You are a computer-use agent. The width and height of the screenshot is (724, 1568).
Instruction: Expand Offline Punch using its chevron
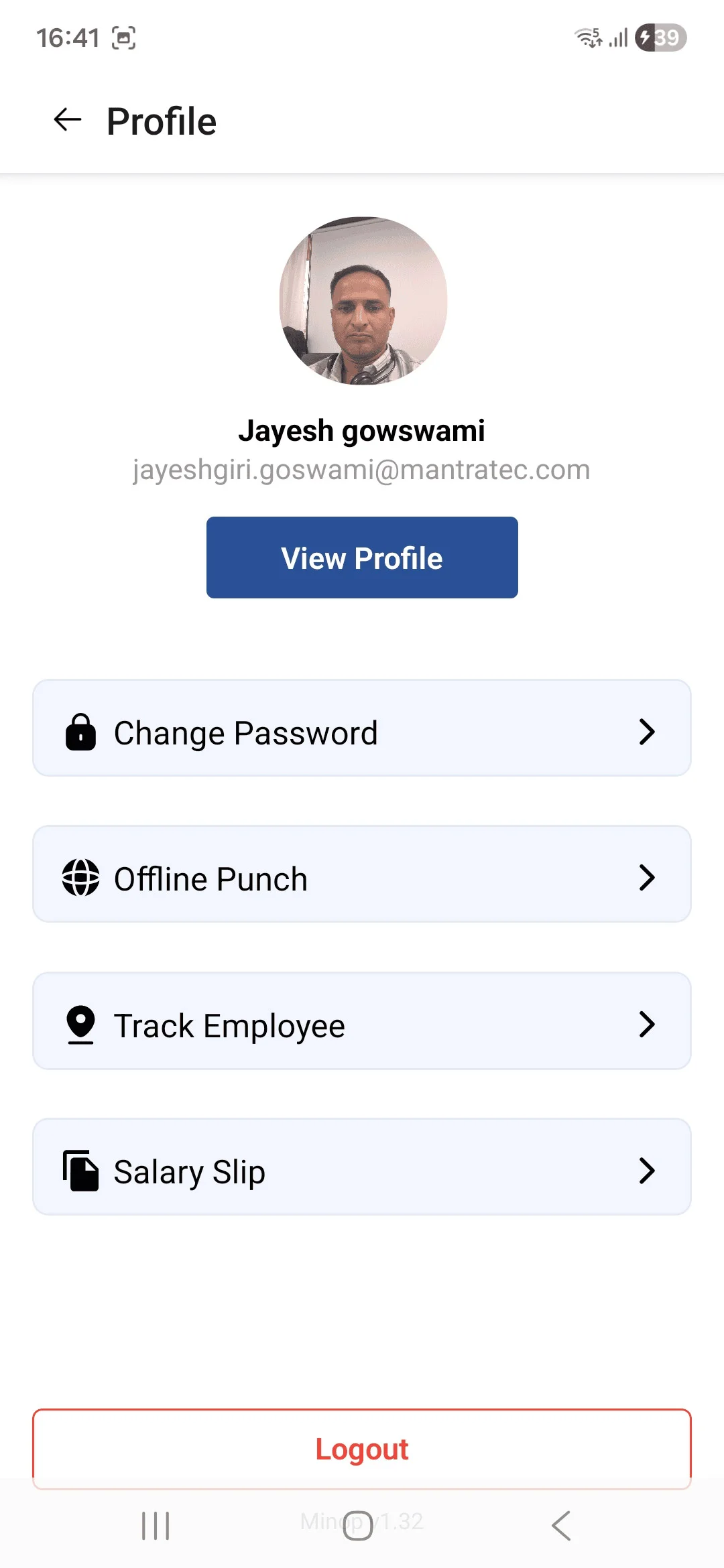[646, 878]
